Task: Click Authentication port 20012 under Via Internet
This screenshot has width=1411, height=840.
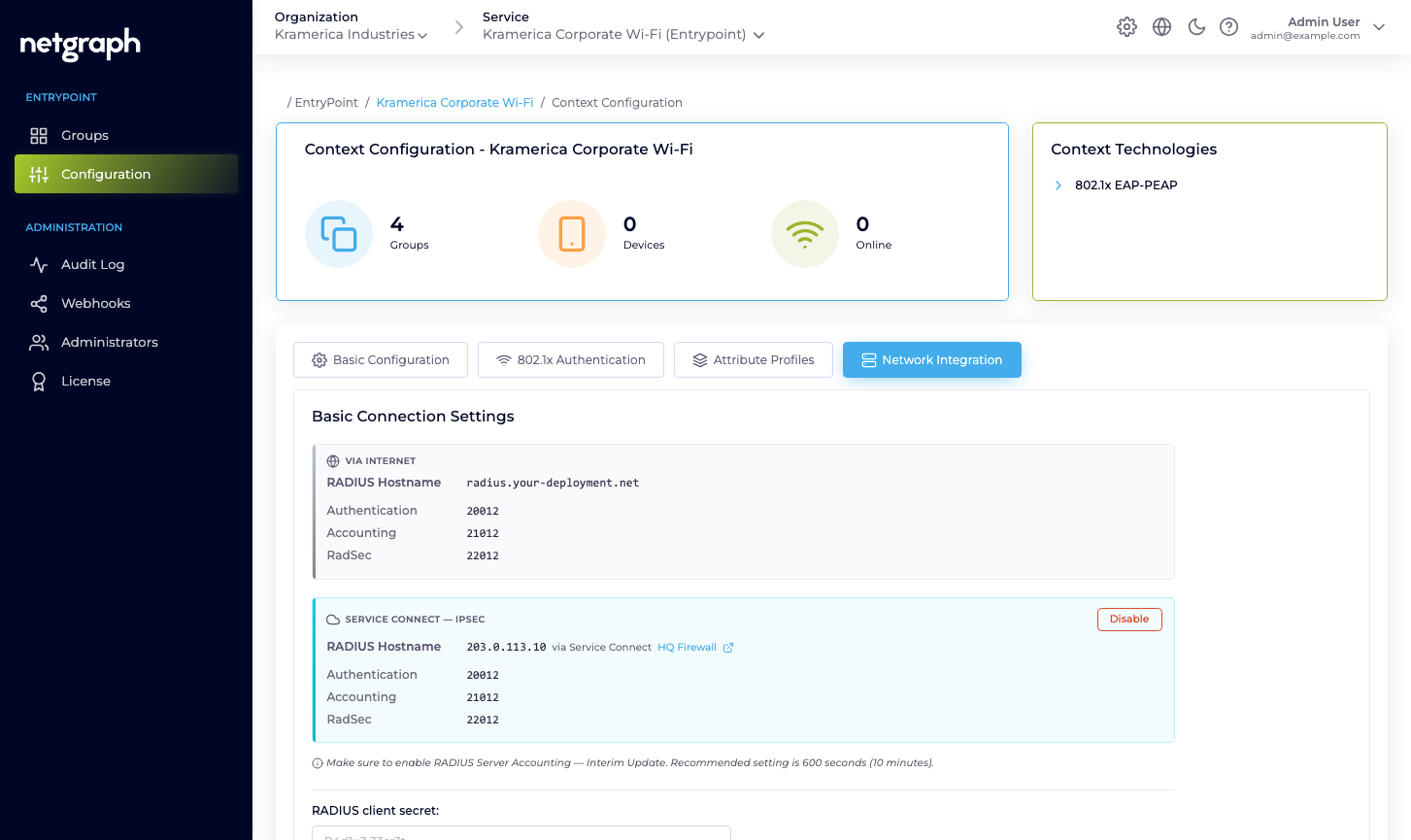Action: click(483, 511)
